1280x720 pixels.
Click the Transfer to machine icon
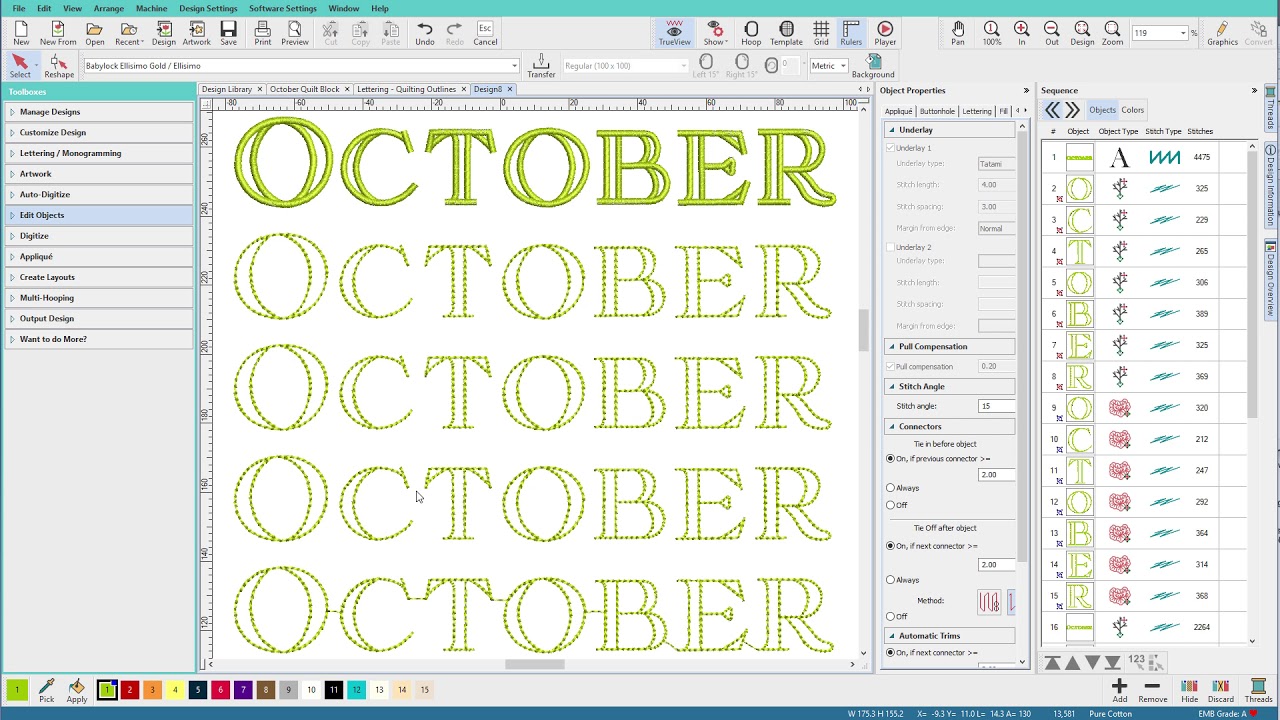pos(541,66)
